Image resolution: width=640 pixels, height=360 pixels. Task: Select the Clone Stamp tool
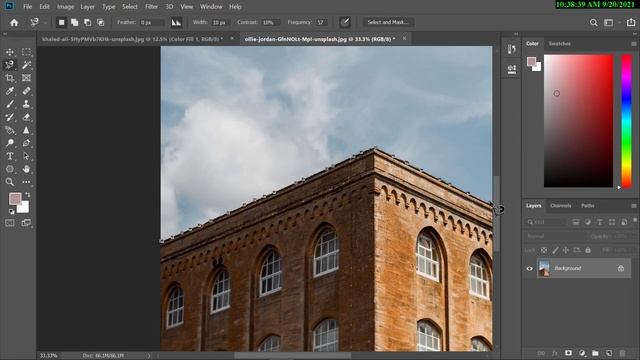click(26, 104)
